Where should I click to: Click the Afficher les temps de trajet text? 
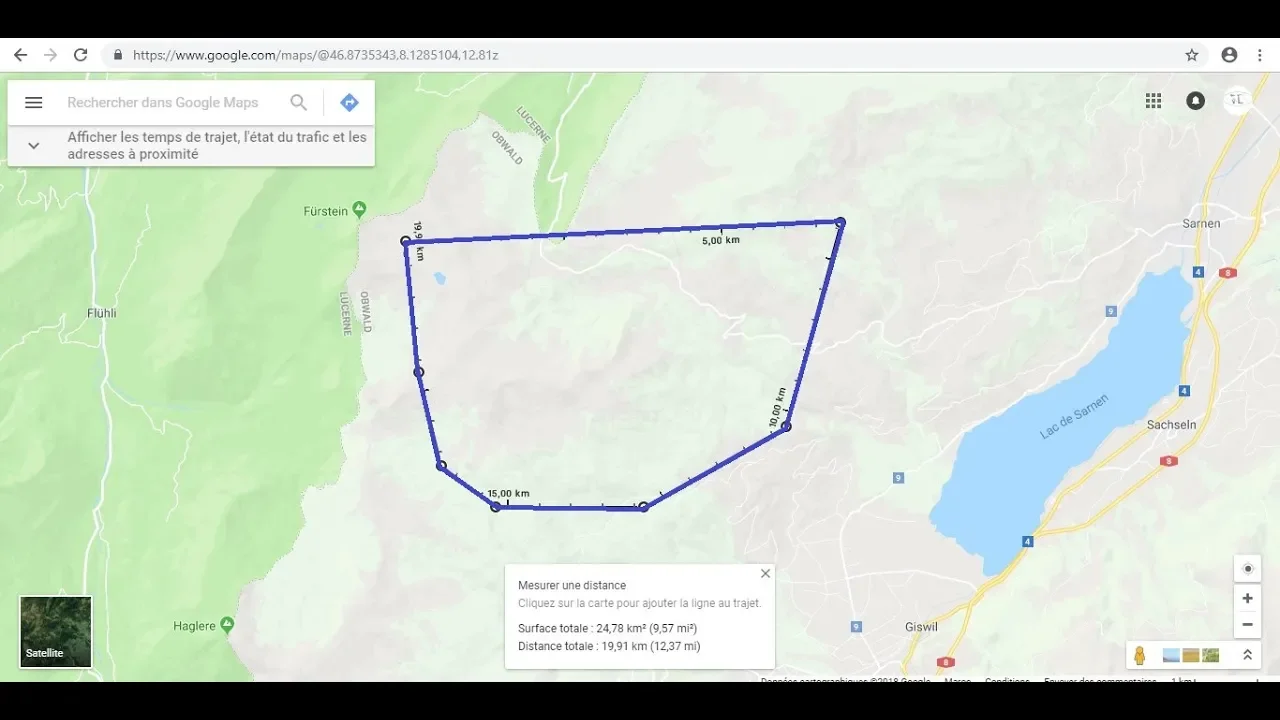coord(217,145)
